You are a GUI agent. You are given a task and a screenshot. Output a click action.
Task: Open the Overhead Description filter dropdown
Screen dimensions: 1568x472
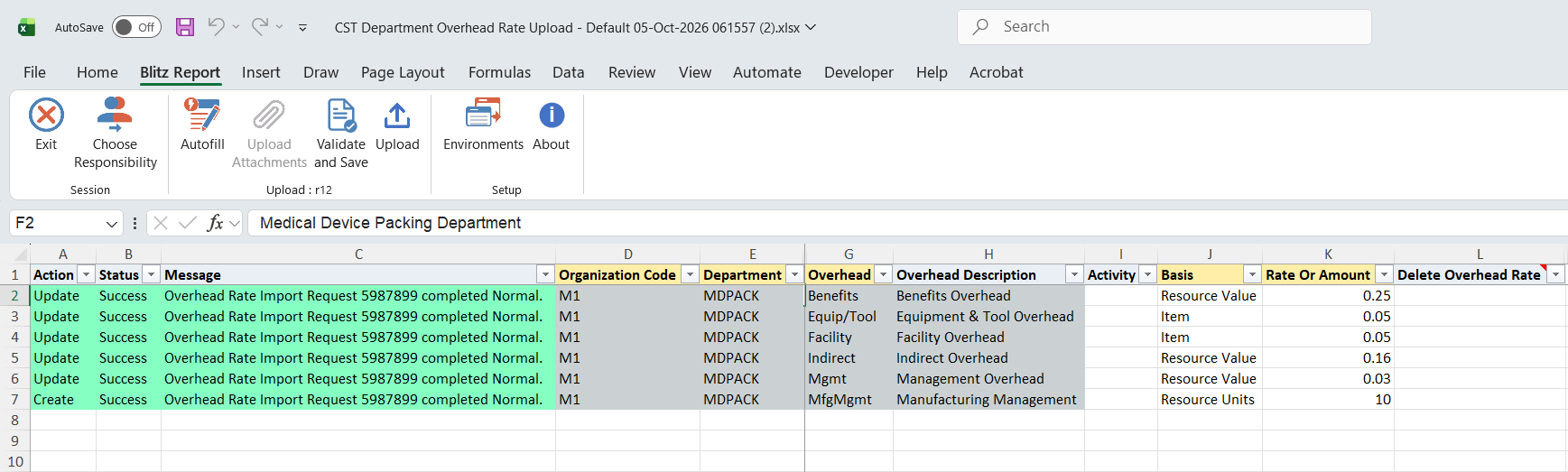pyautogui.click(x=1074, y=274)
